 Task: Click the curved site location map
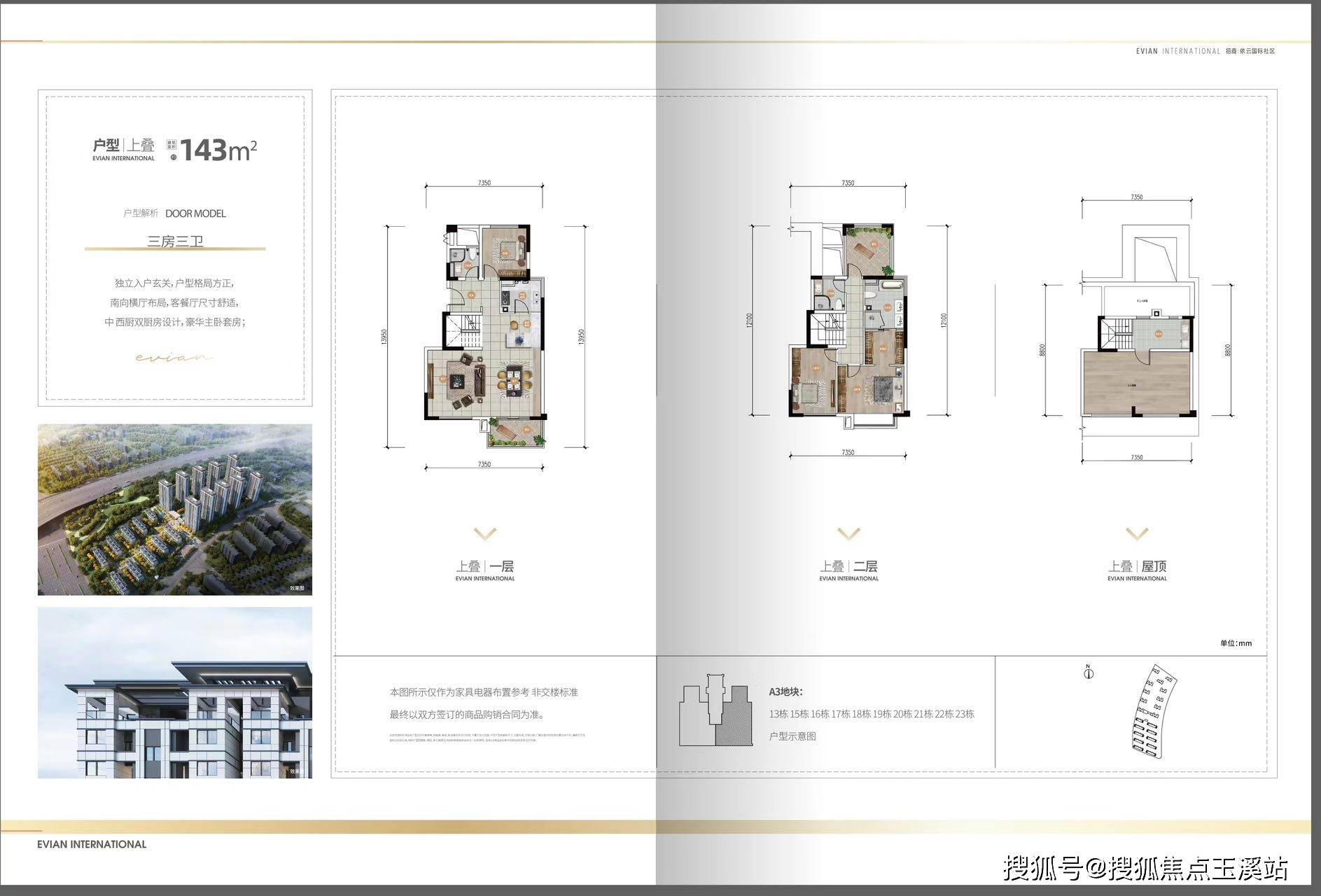click(x=1154, y=711)
